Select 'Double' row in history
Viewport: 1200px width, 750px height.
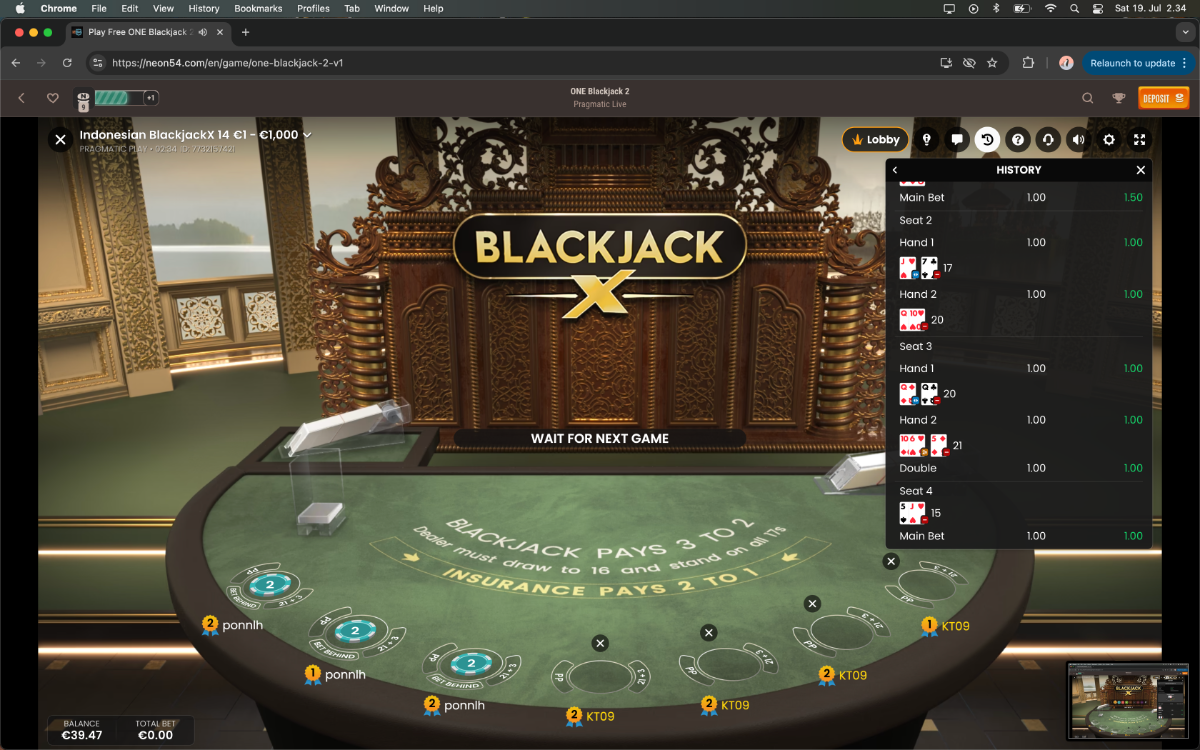pyautogui.click(x=1018, y=468)
